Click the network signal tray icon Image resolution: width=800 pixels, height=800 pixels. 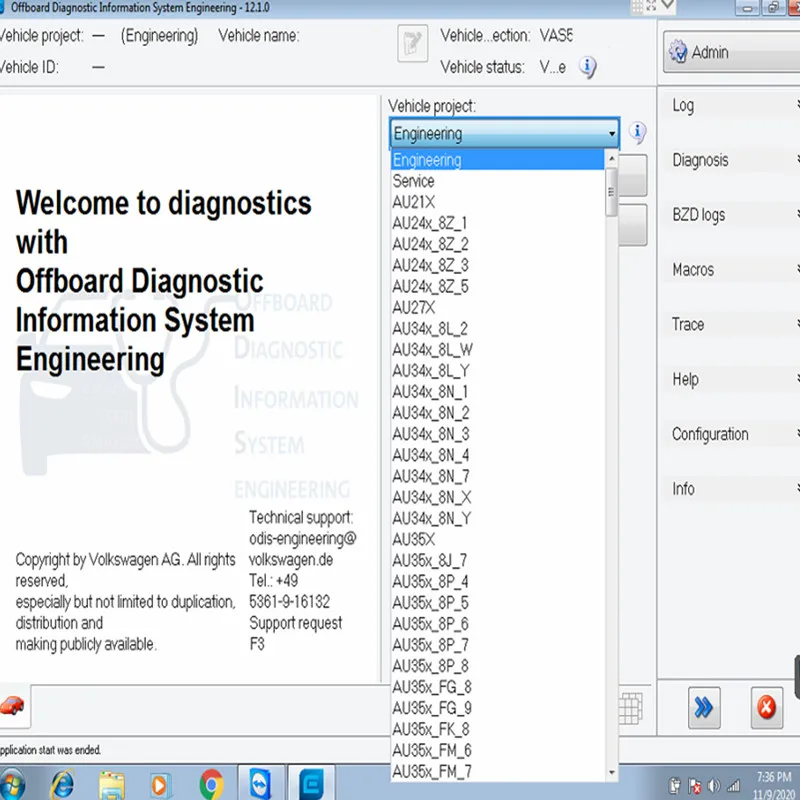[x=733, y=786]
